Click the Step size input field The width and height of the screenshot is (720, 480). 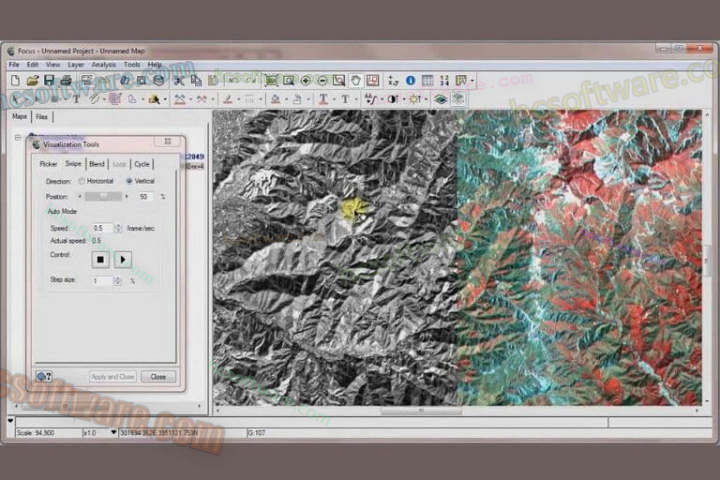pos(102,281)
